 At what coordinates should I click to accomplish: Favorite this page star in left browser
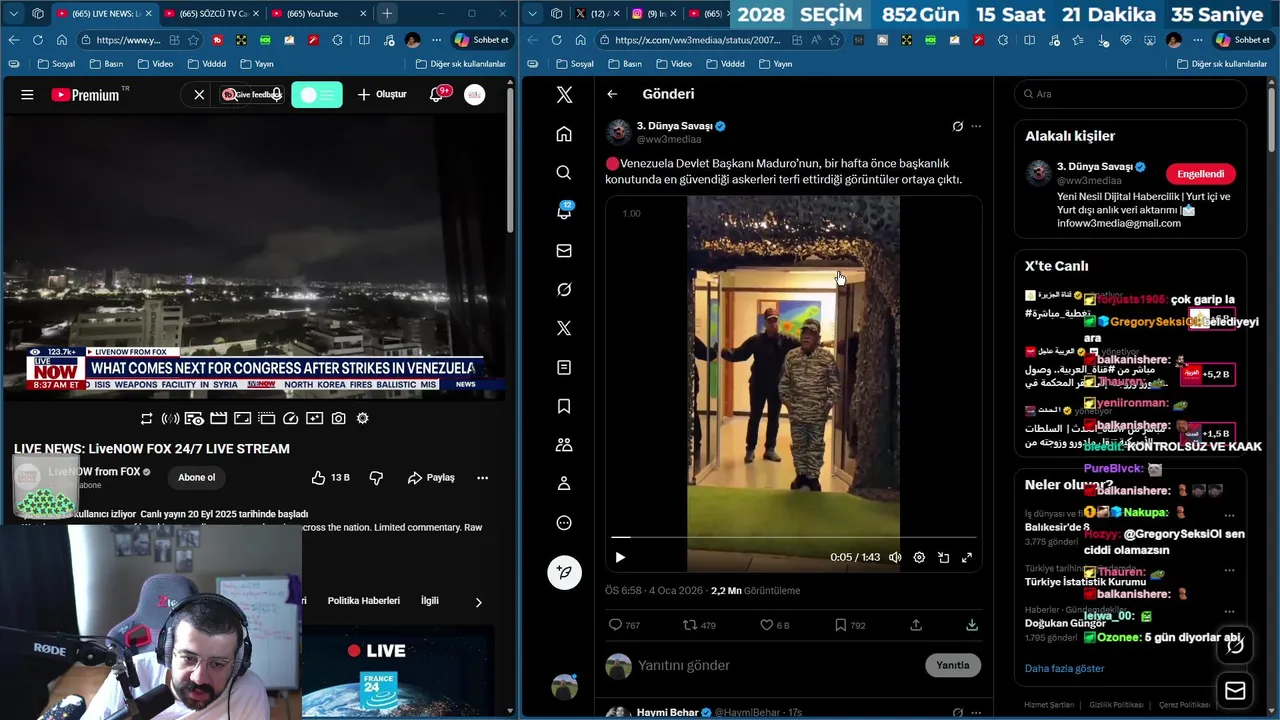[193, 40]
